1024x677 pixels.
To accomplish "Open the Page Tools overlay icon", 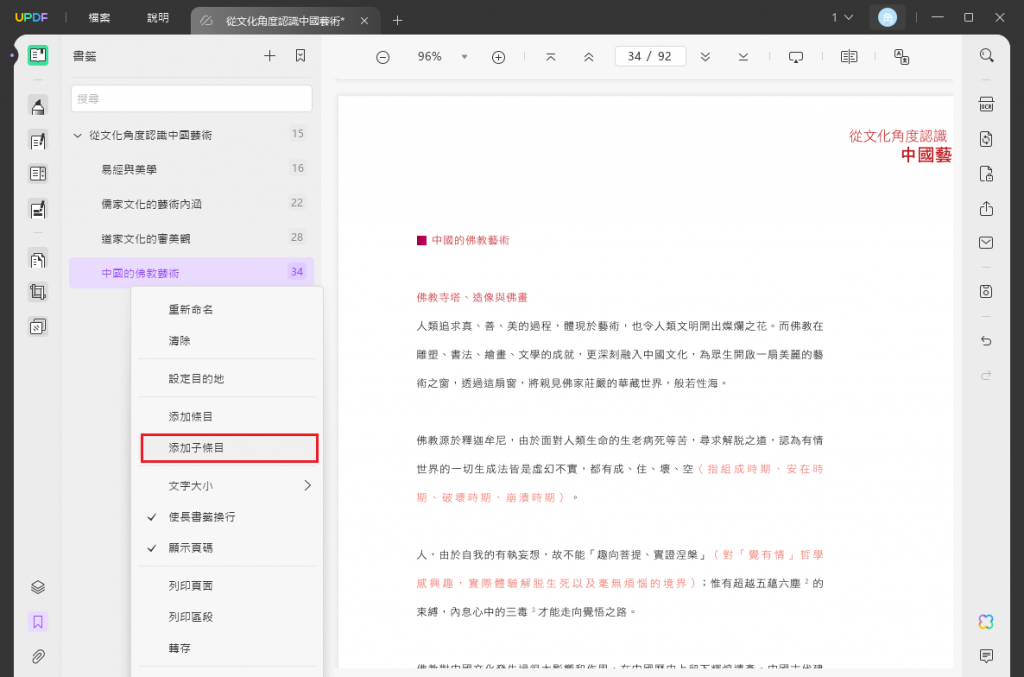I will click(38, 326).
